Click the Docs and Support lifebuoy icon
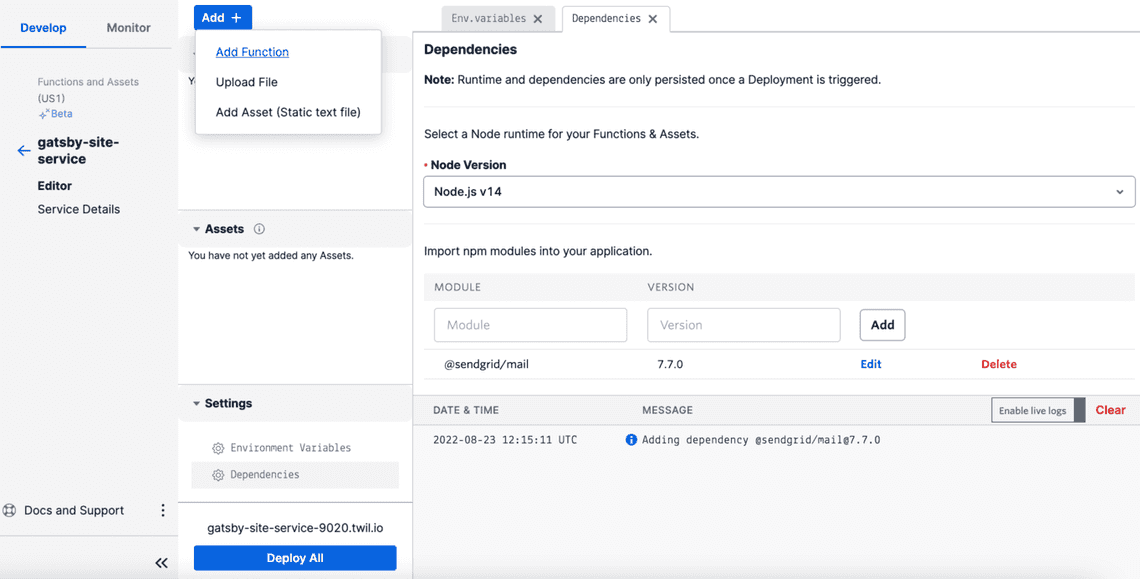This screenshot has width=1140, height=579. click(10, 510)
